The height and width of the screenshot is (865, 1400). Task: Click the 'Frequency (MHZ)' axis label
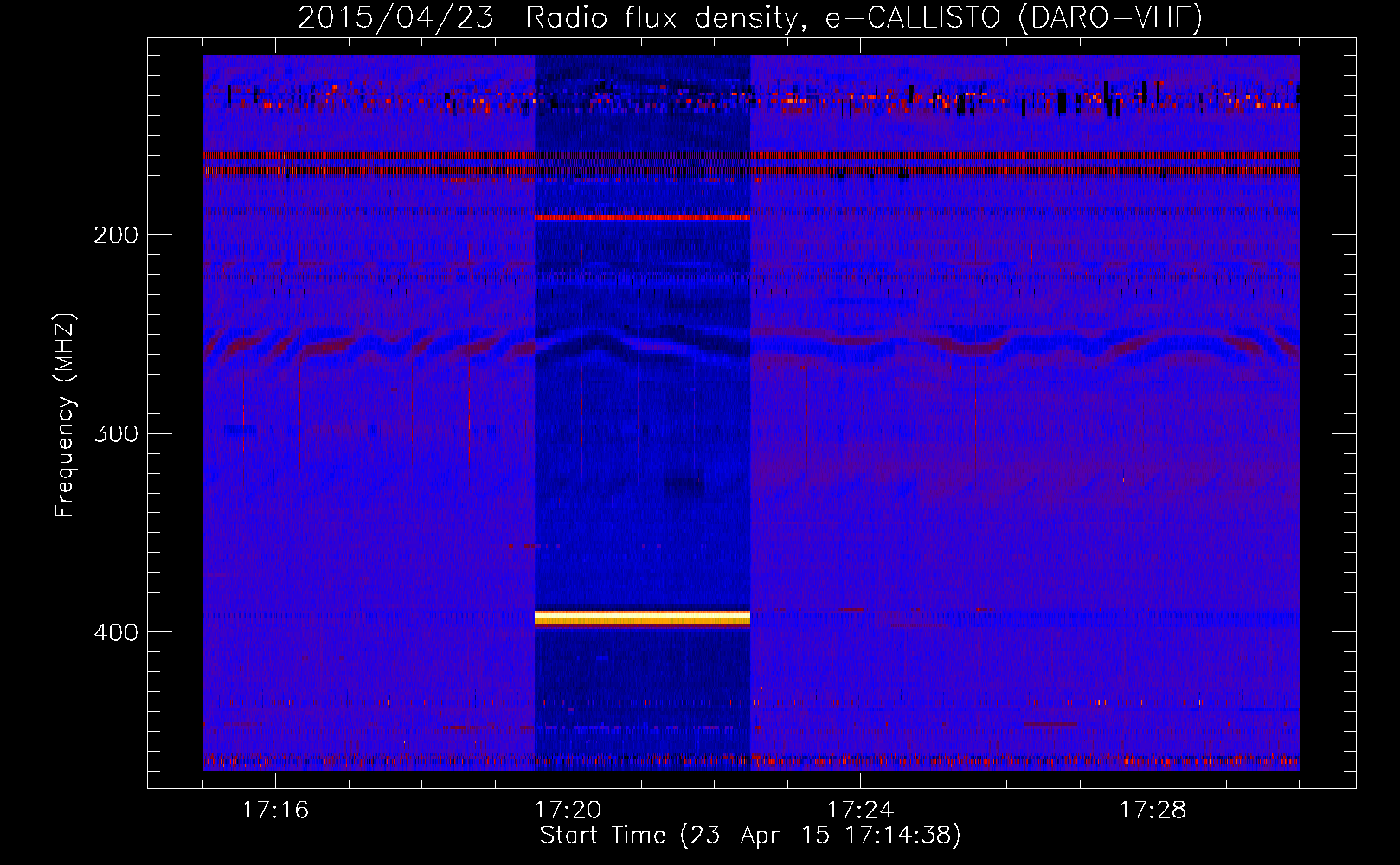[x=65, y=415]
